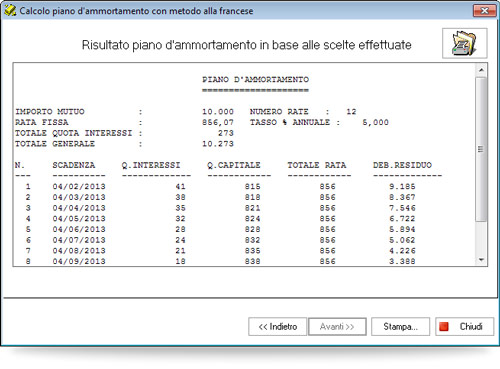This screenshot has height=369, width=500.
Task: Click the TOTALE RATA column header
Action: pos(317,165)
